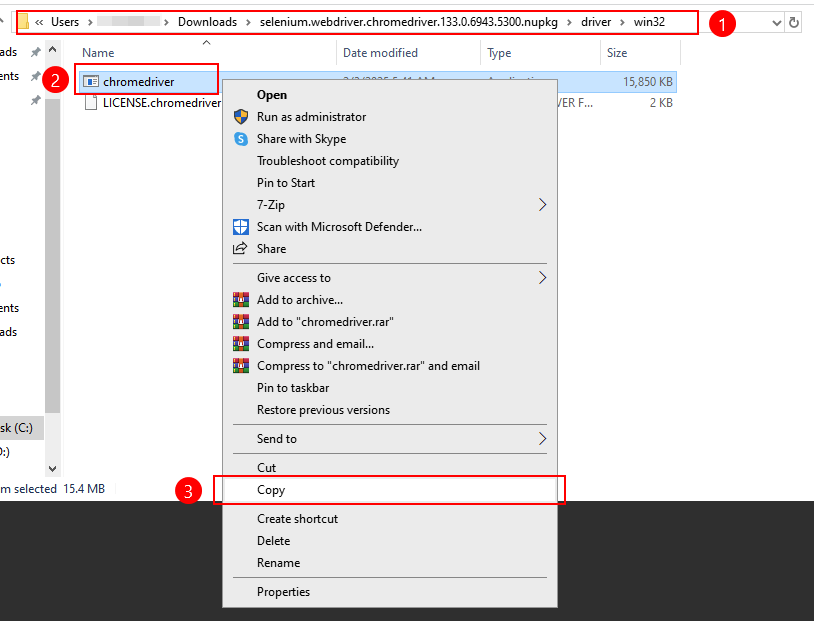Viewport: 814px width, 621px height.
Task: Choose the Share menu entry
Action: [x=390, y=249]
